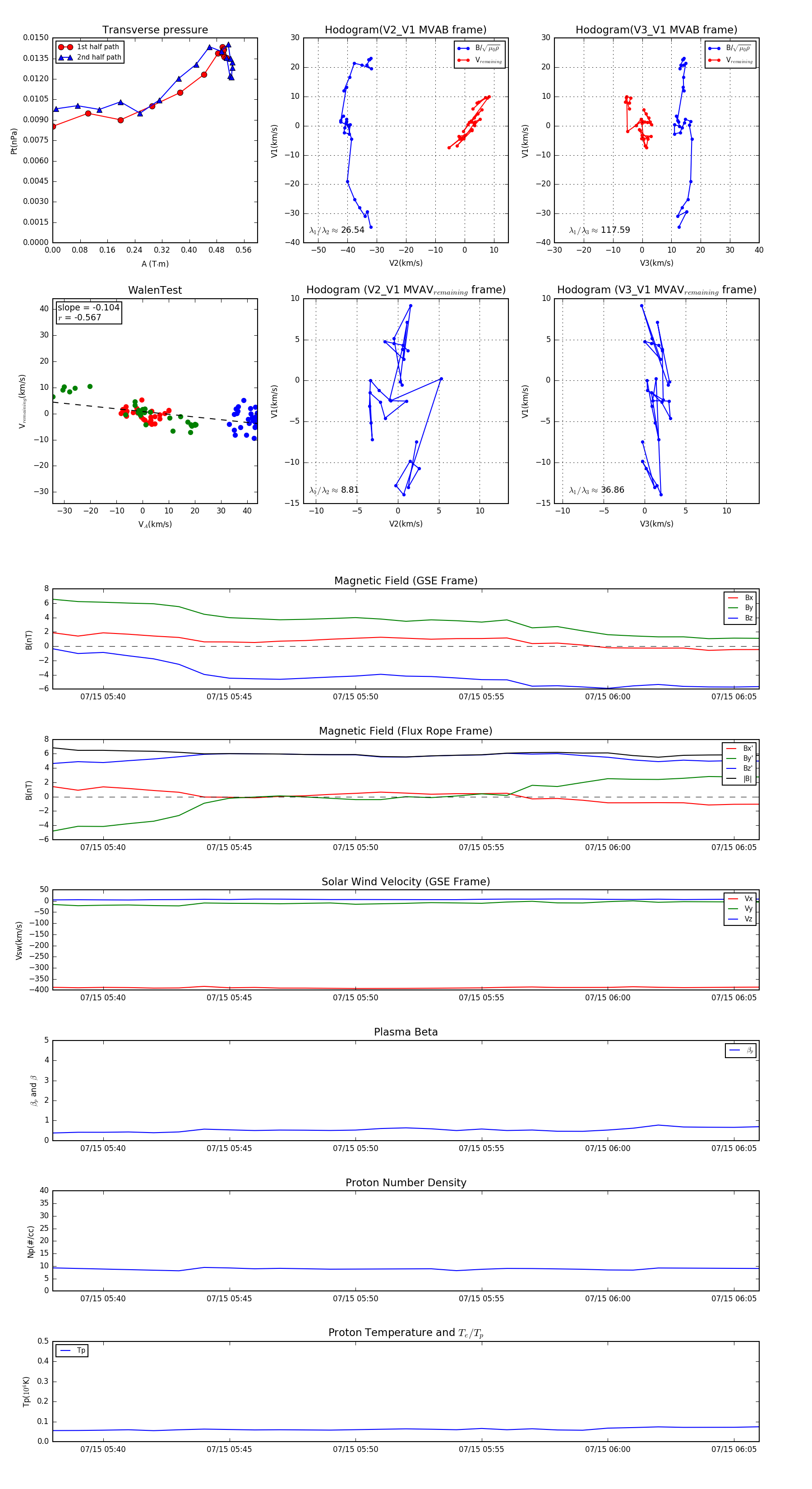Click B/√μ0ρ legend entry in V2_V1 MVAB hodogram
812x1489 pixels.
point(480,49)
